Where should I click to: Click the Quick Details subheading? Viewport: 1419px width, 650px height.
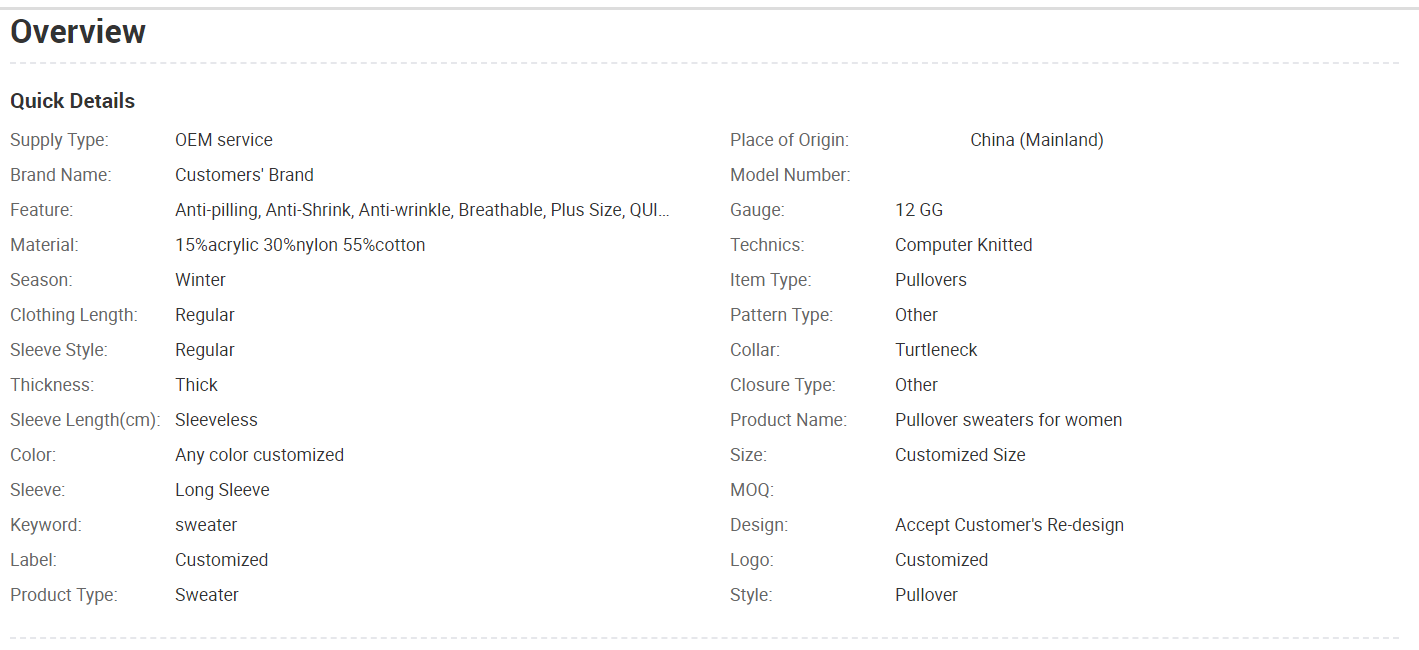pos(72,101)
